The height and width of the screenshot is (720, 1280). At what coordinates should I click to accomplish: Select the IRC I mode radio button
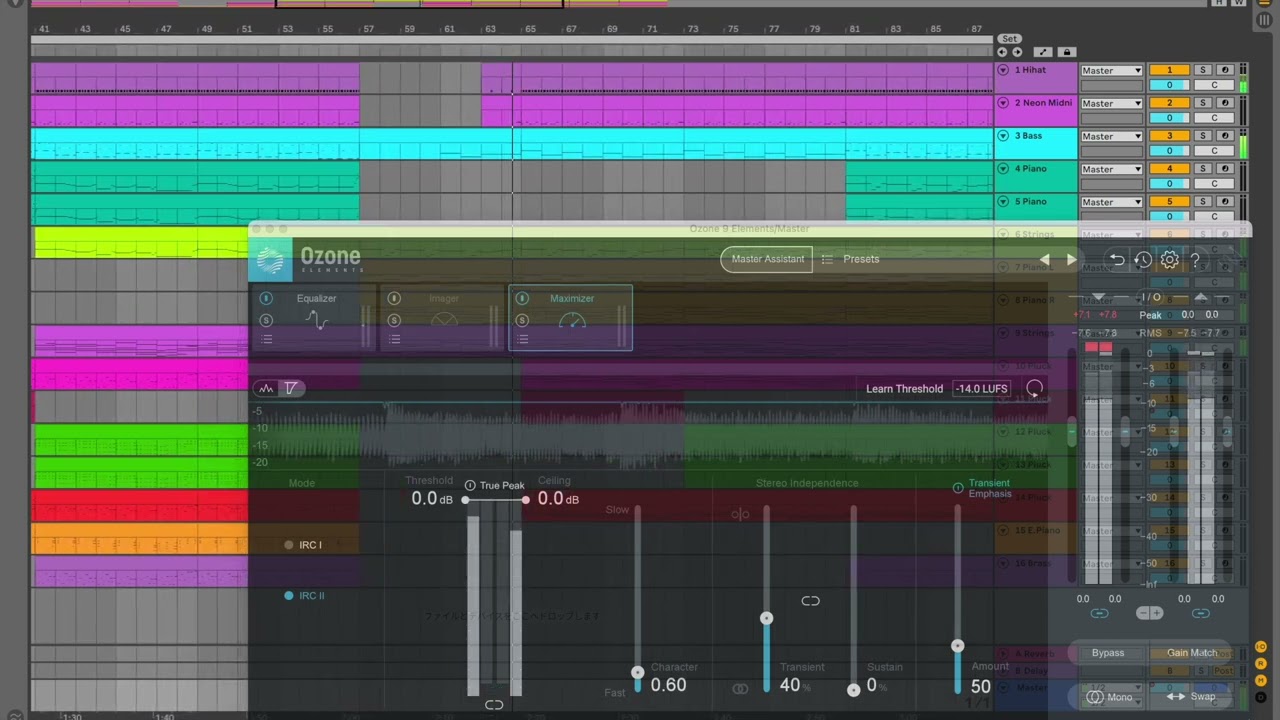pos(289,545)
